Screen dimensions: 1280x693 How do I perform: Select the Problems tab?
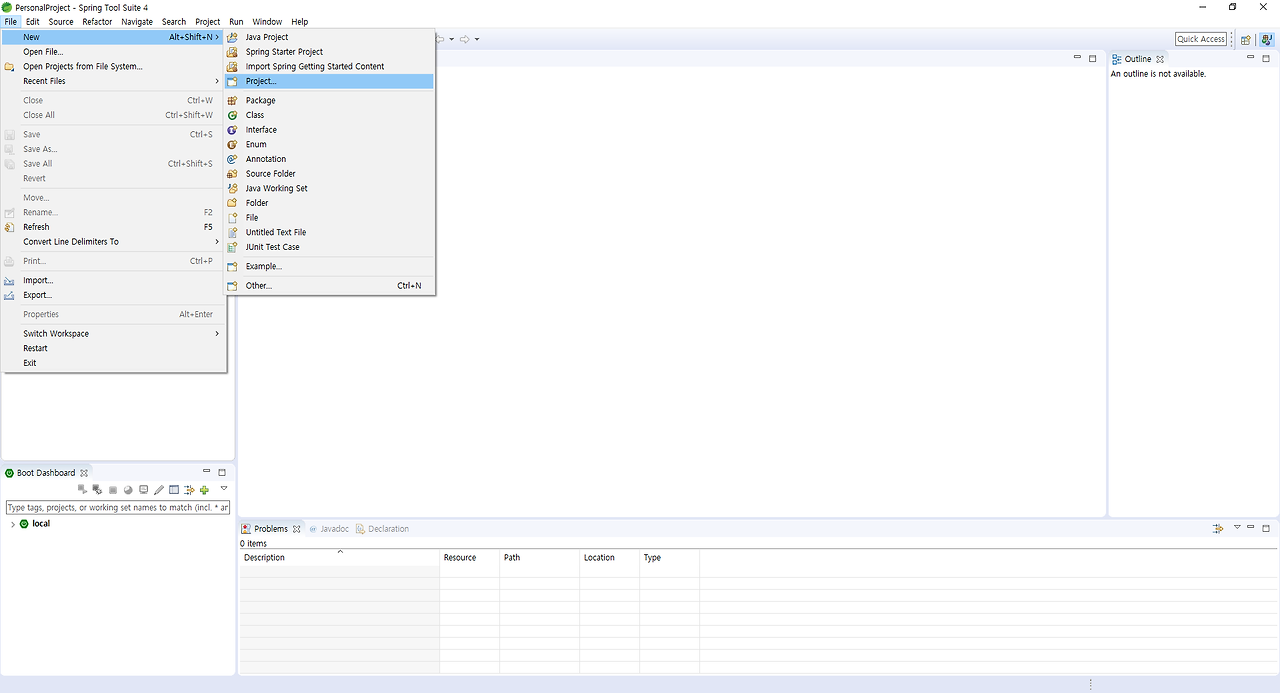271,529
